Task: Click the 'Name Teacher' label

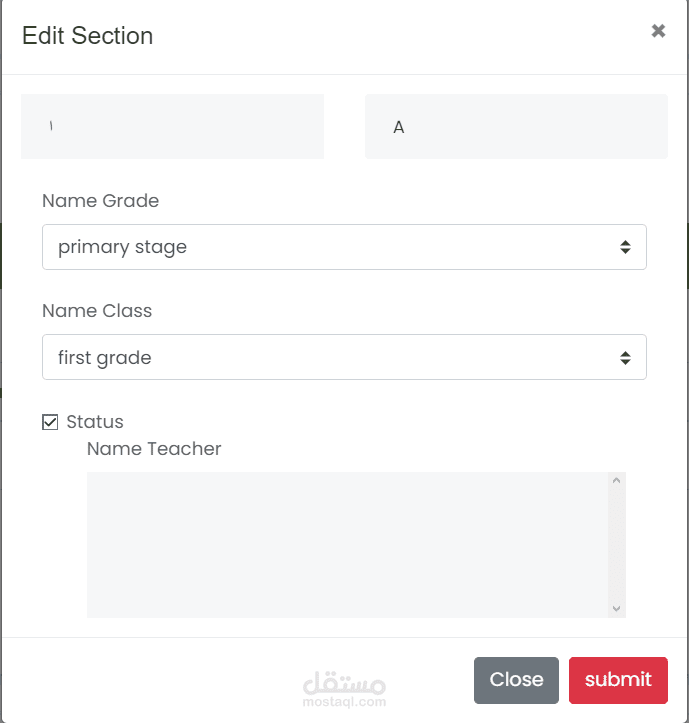Action: [x=154, y=449]
